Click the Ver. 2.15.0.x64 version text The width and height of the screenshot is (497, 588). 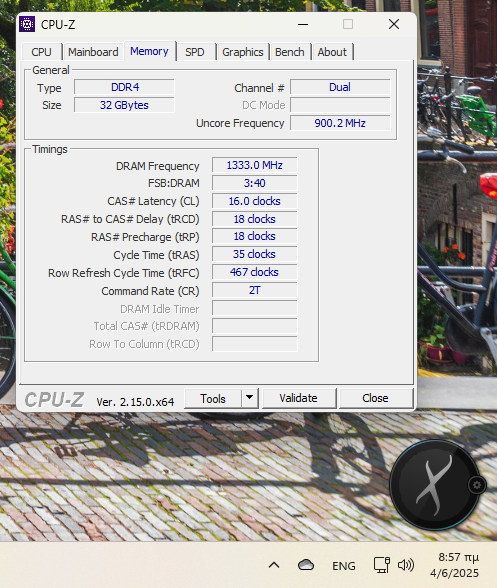(135, 402)
